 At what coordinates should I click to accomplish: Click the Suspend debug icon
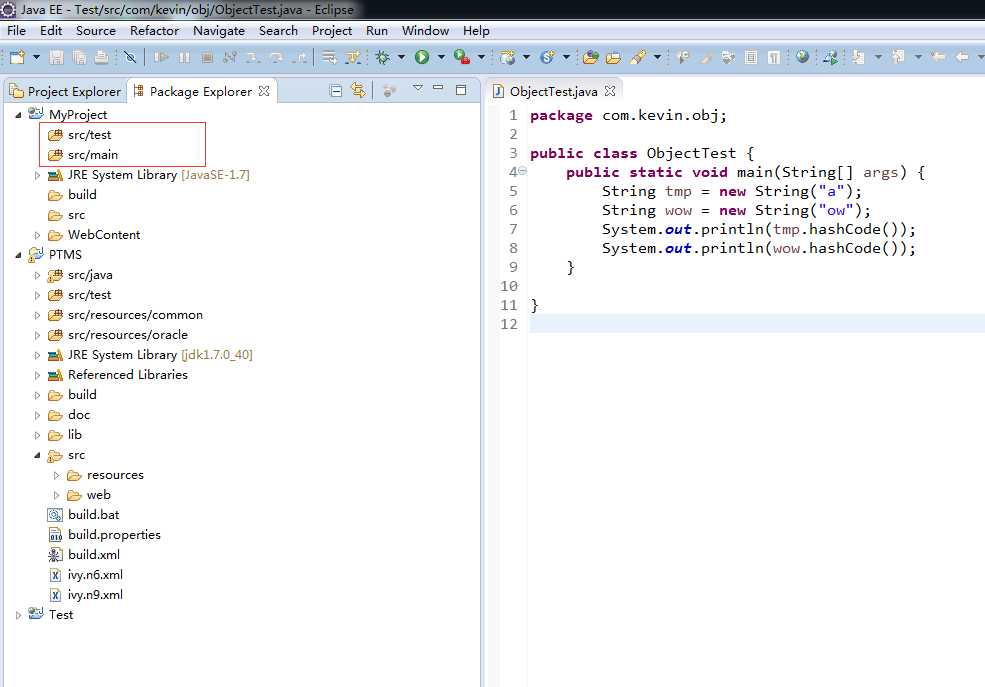184,58
